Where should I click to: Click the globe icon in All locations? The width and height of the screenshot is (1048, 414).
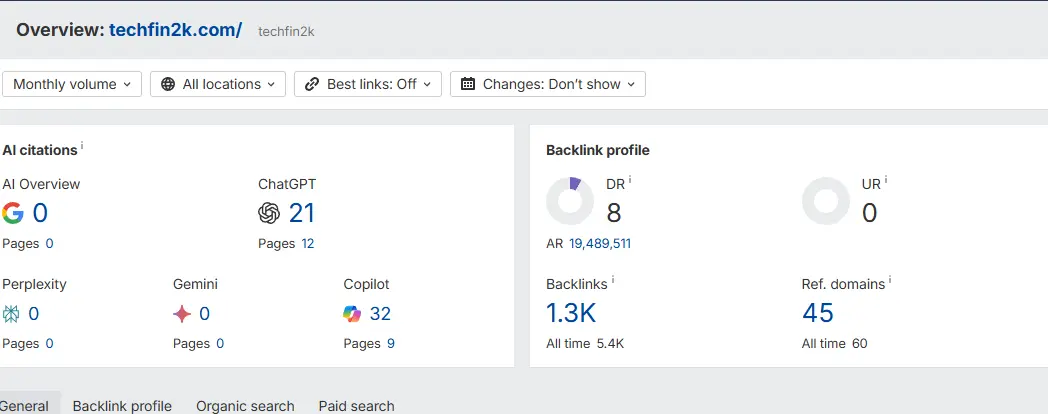[x=168, y=84]
